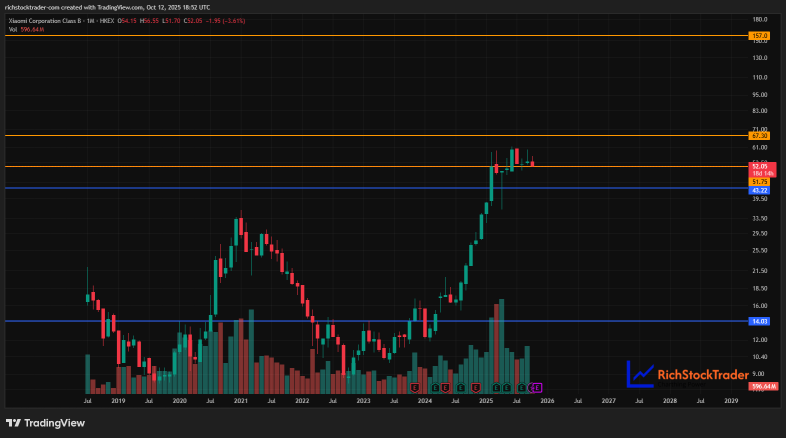Viewport: 786px width, 438px height.
Task: Select the blue horizontal line at 14.03
Action: pyautogui.click(x=300, y=321)
